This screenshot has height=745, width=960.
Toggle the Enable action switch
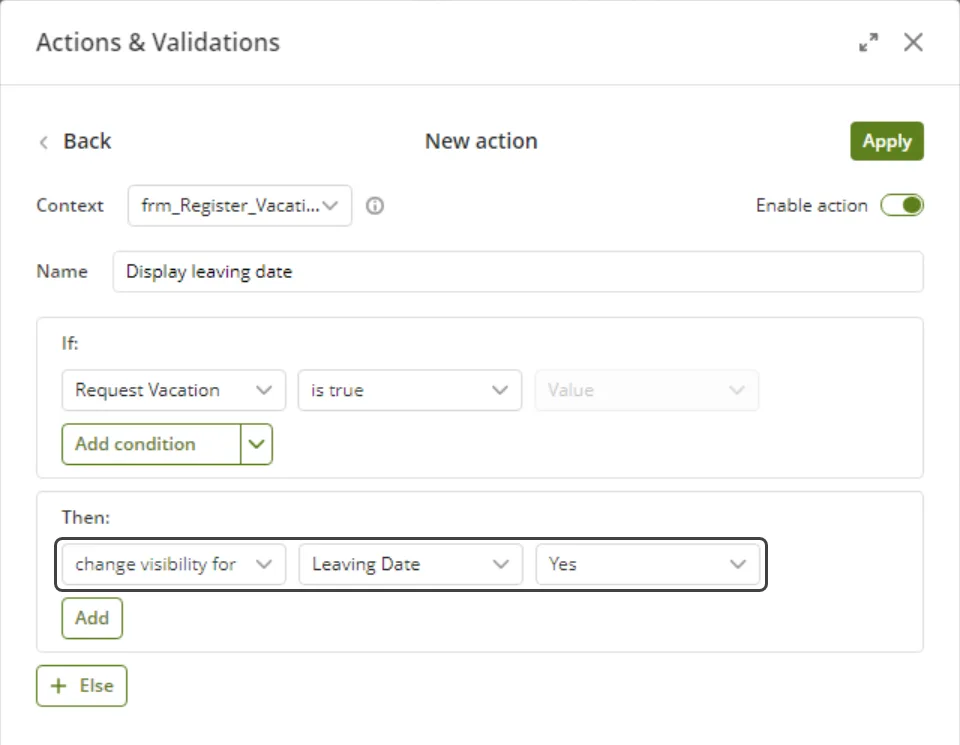[902, 205]
